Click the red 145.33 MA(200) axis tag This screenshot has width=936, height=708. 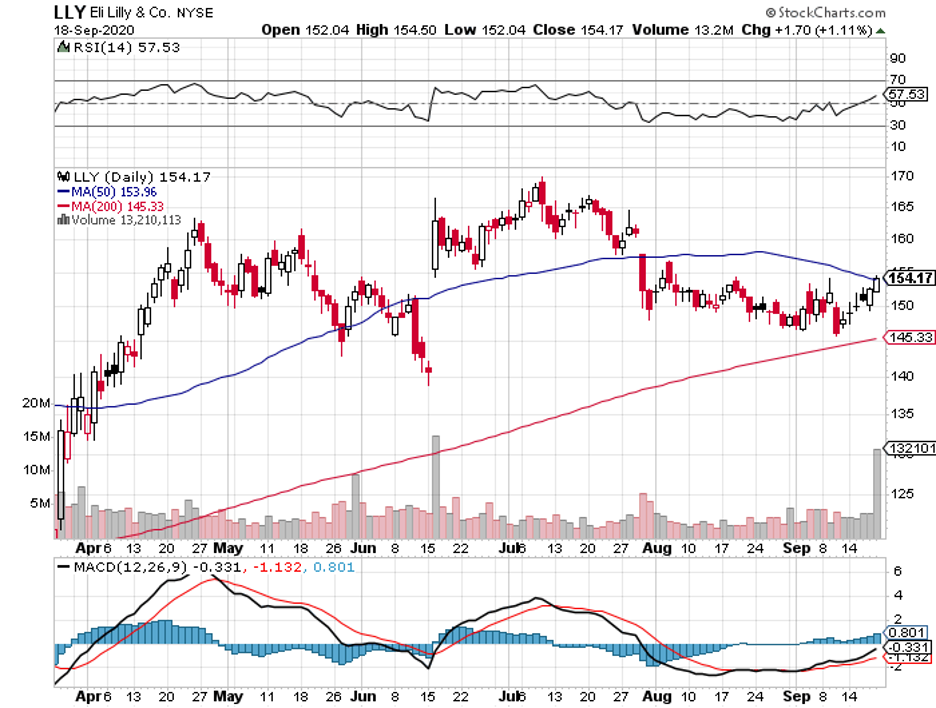pos(909,338)
